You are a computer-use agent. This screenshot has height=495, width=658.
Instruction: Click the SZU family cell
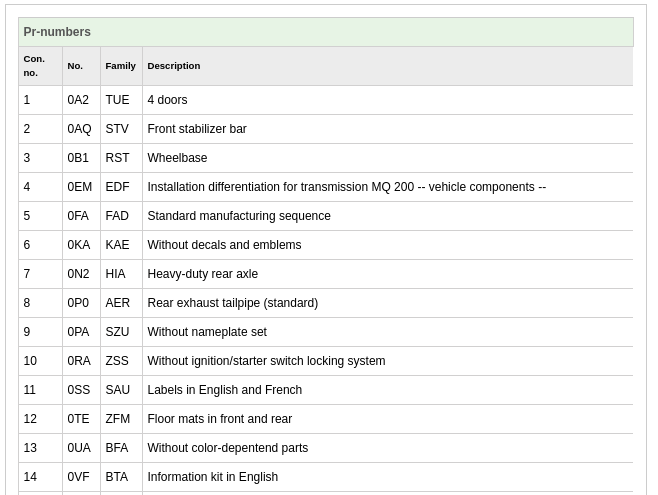click(121, 331)
